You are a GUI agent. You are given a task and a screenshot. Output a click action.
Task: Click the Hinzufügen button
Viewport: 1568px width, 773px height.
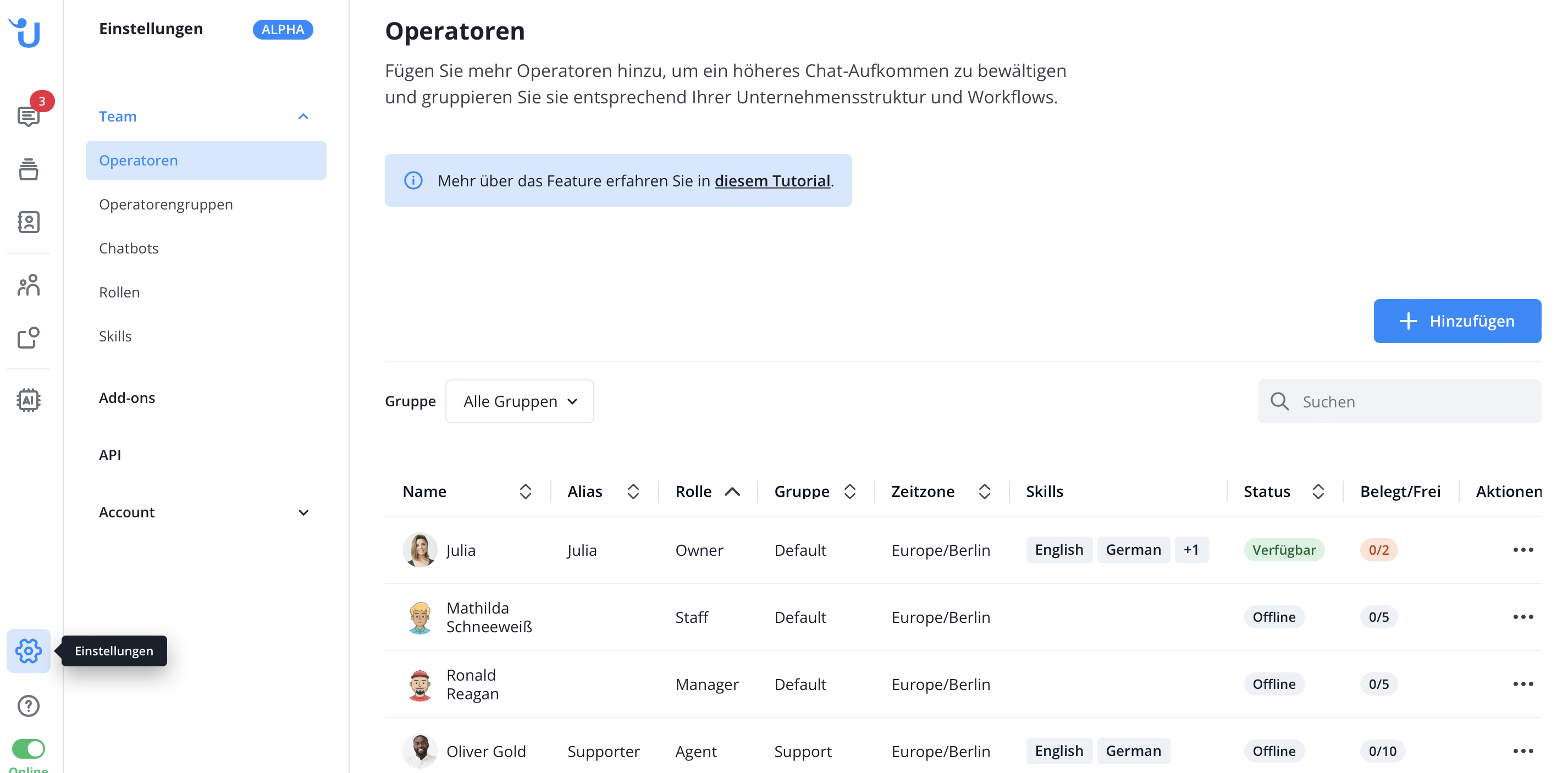1456,321
